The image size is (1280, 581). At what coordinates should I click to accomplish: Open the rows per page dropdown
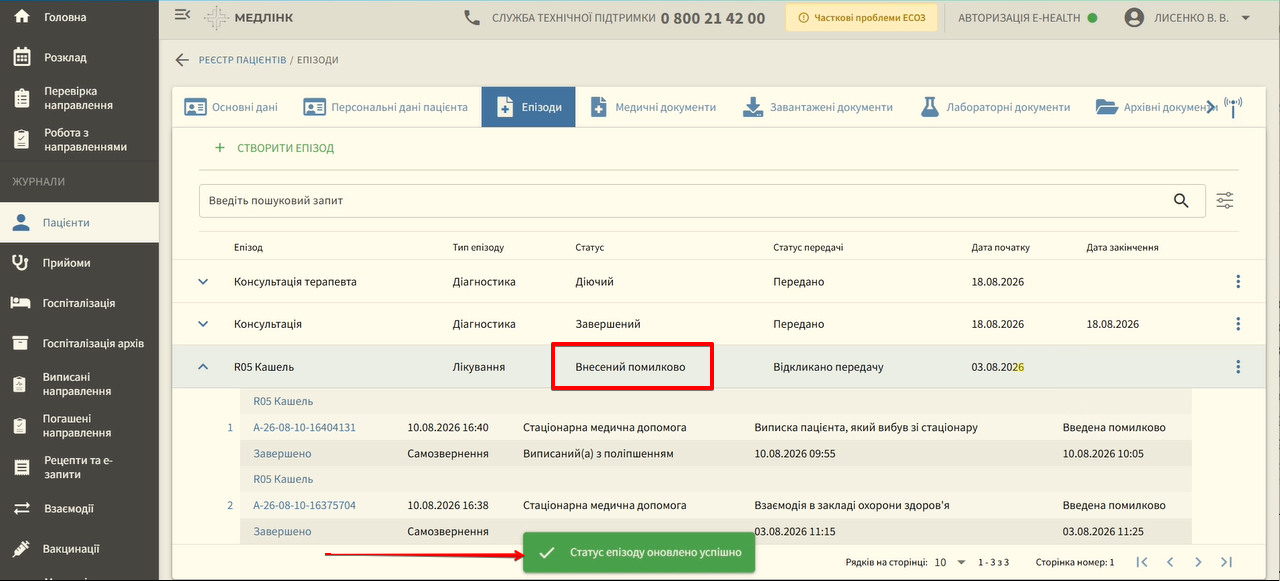[950, 563]
